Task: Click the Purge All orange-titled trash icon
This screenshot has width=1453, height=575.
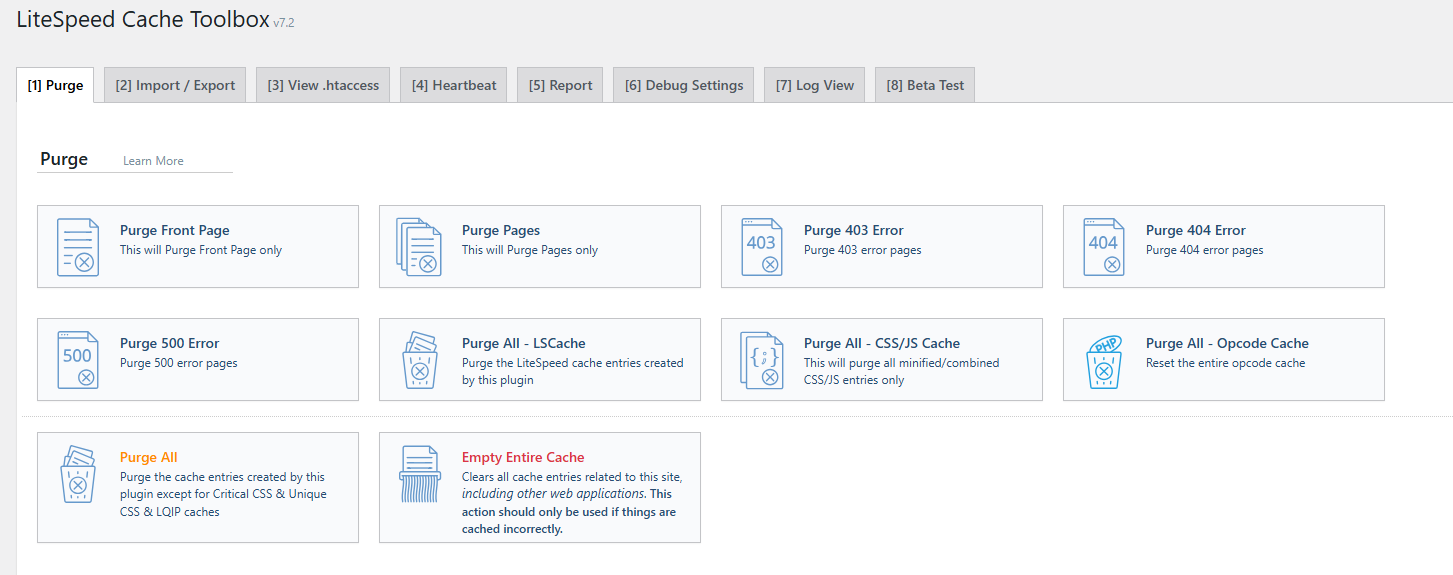Action: coord(78,474)
